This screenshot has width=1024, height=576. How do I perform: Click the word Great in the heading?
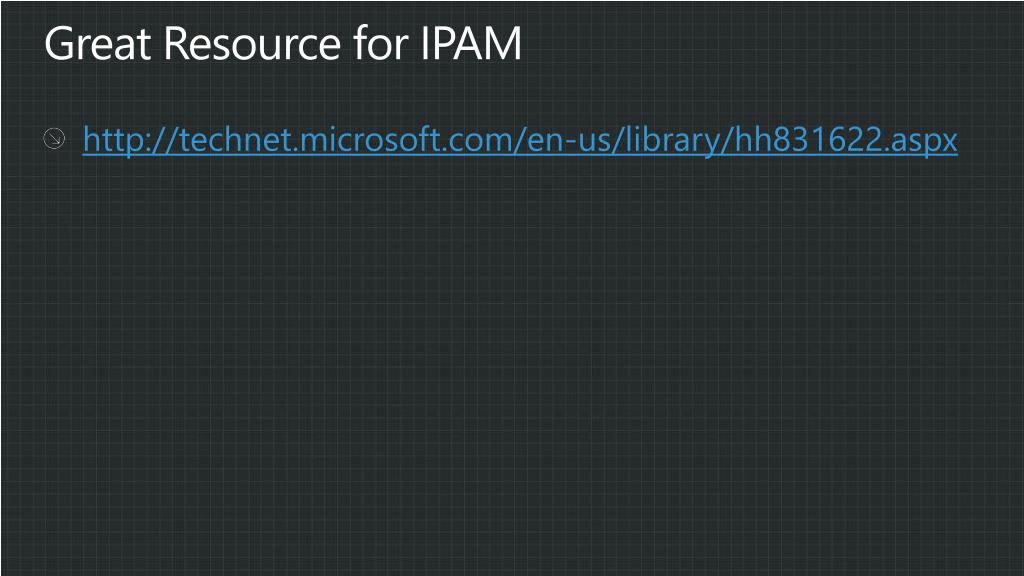(x=98, y=43)
